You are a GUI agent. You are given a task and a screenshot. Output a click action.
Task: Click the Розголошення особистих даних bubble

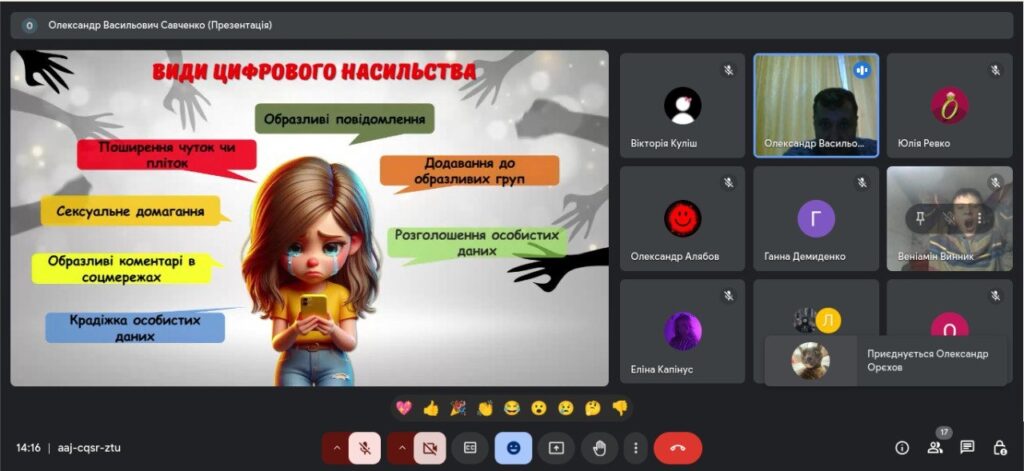pos(477,242)
